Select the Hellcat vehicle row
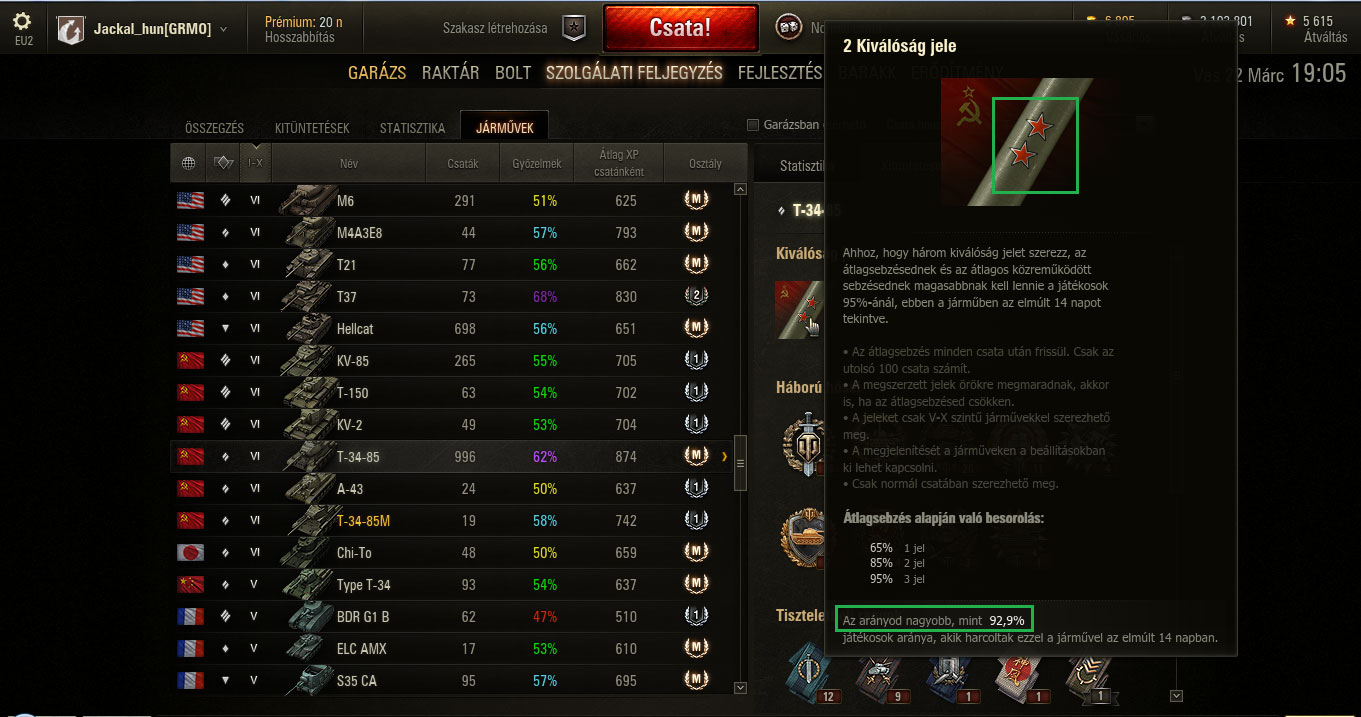Image resolution: width=1361 pixels, height=717 pixels. tap(451, 329)
